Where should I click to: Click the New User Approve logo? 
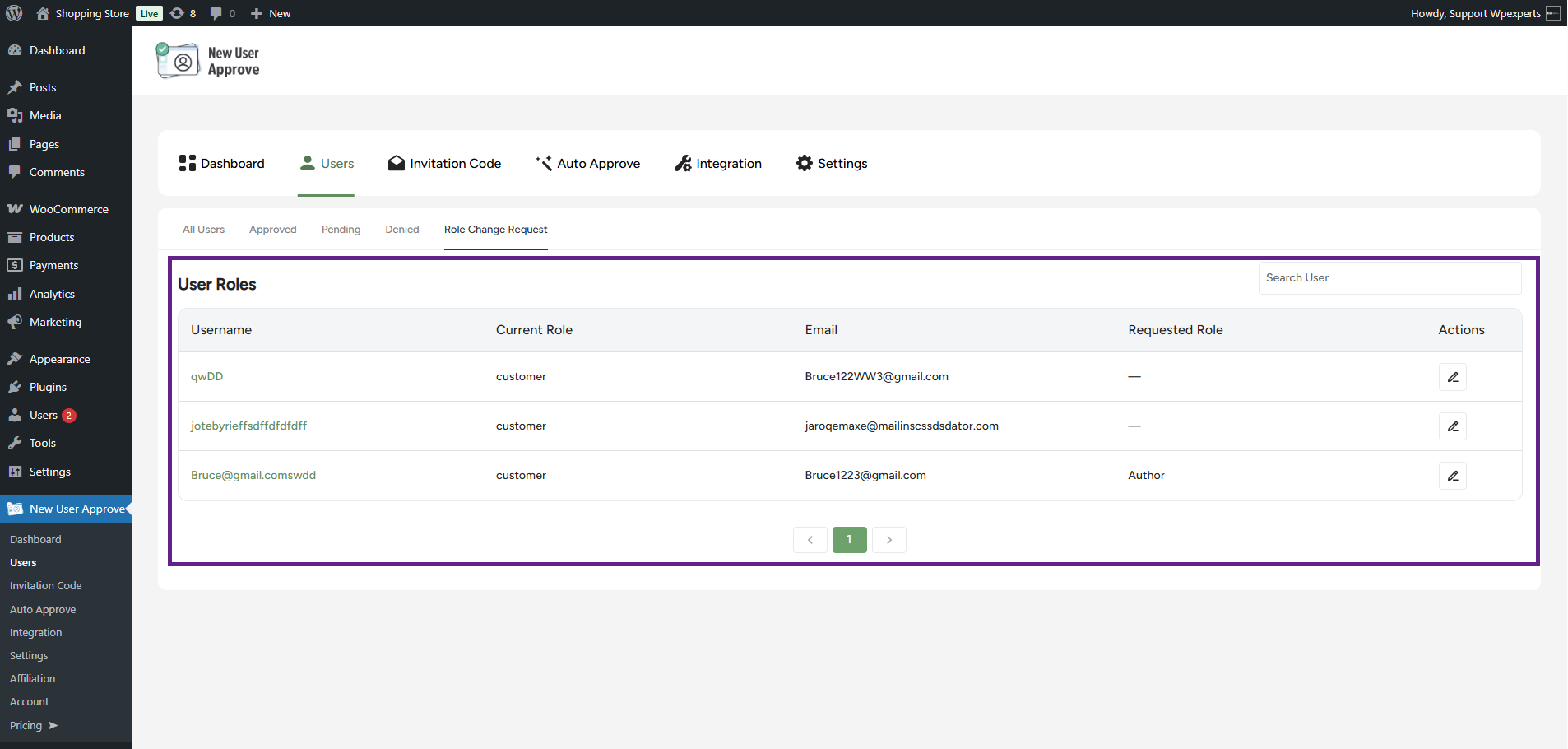pyautogui.click(x=208, y=61)
